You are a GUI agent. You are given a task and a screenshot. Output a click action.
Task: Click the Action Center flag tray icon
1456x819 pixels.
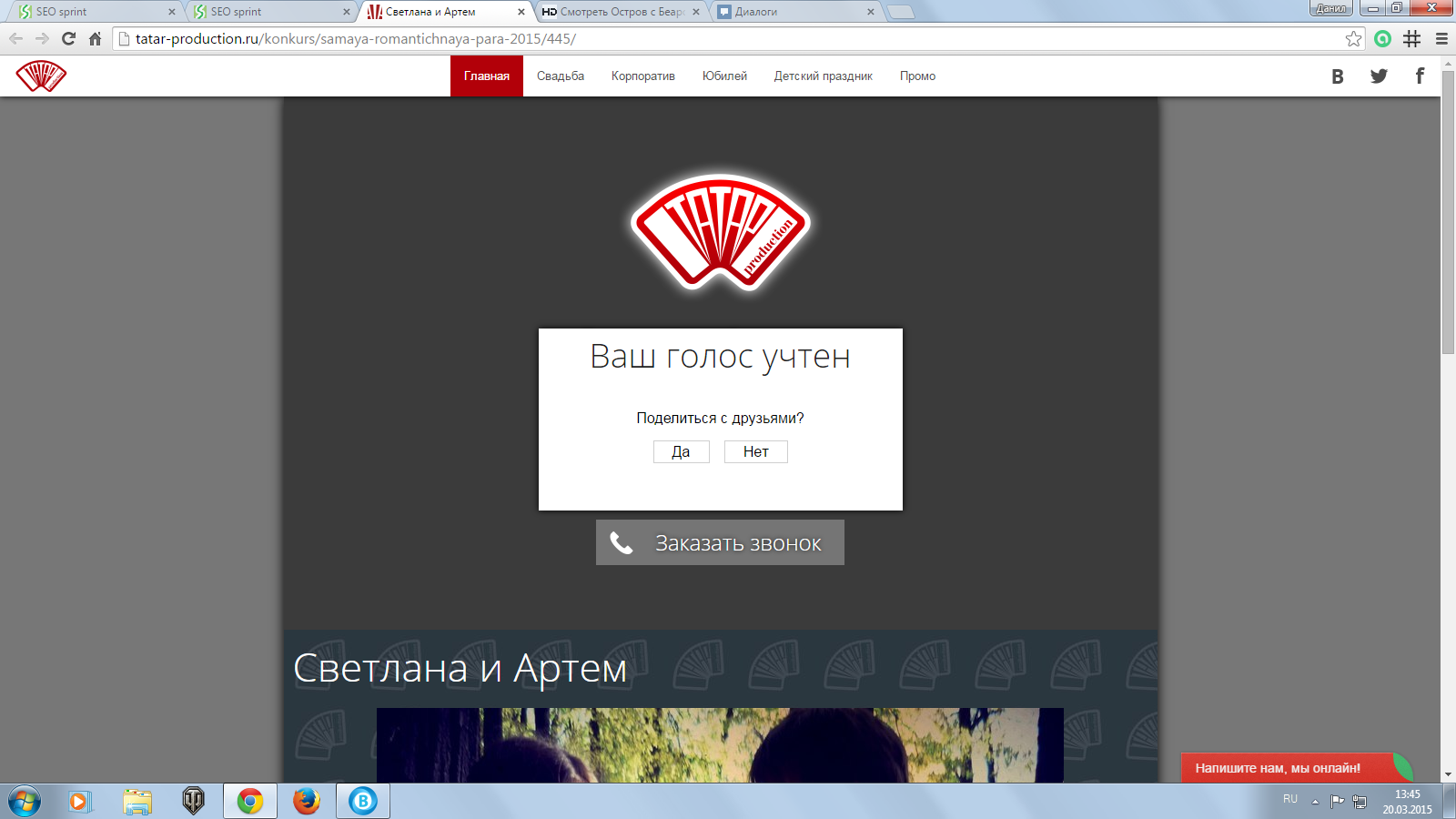coord(1337,801)
